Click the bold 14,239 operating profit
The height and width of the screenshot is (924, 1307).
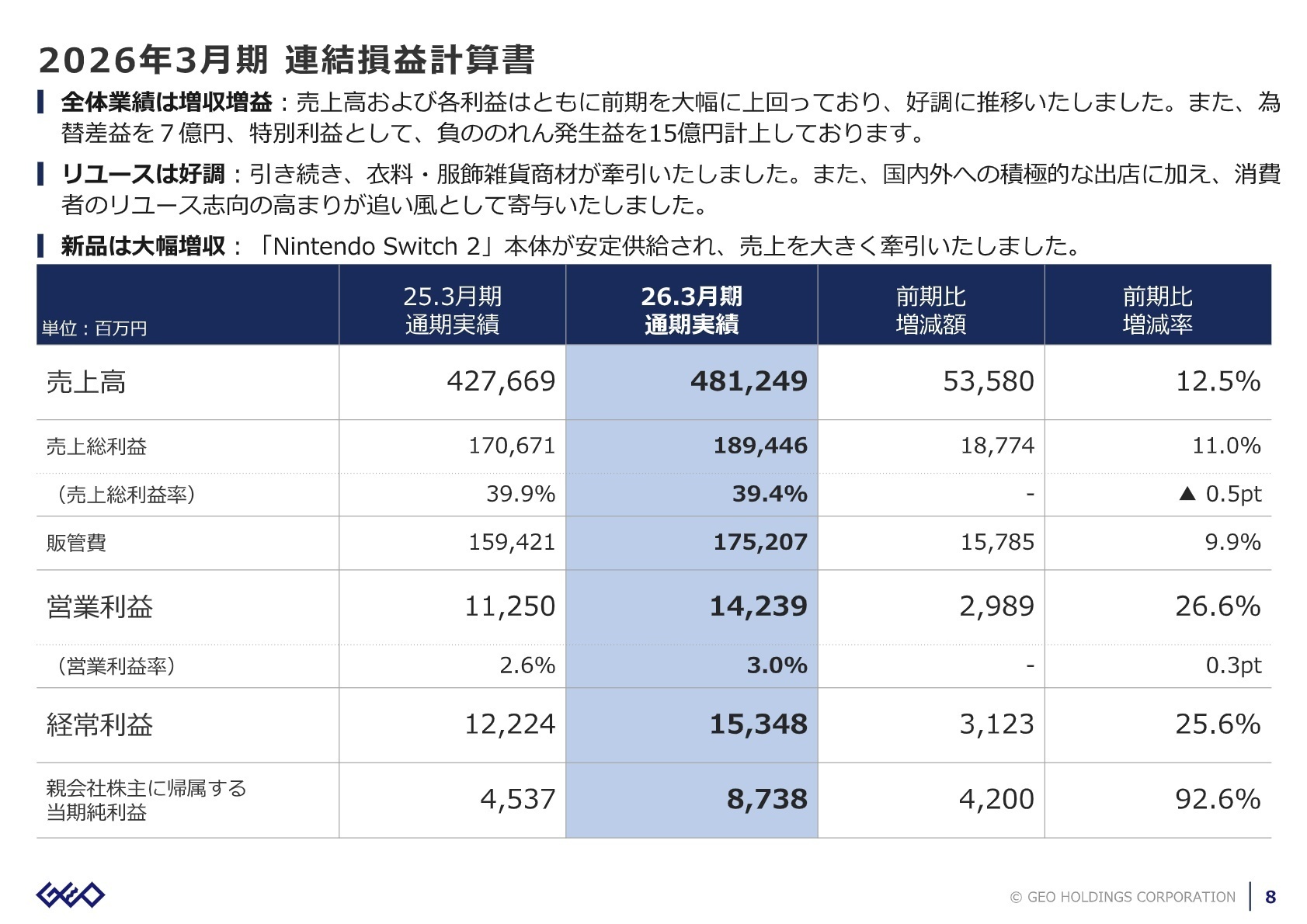tap(759, 606)
